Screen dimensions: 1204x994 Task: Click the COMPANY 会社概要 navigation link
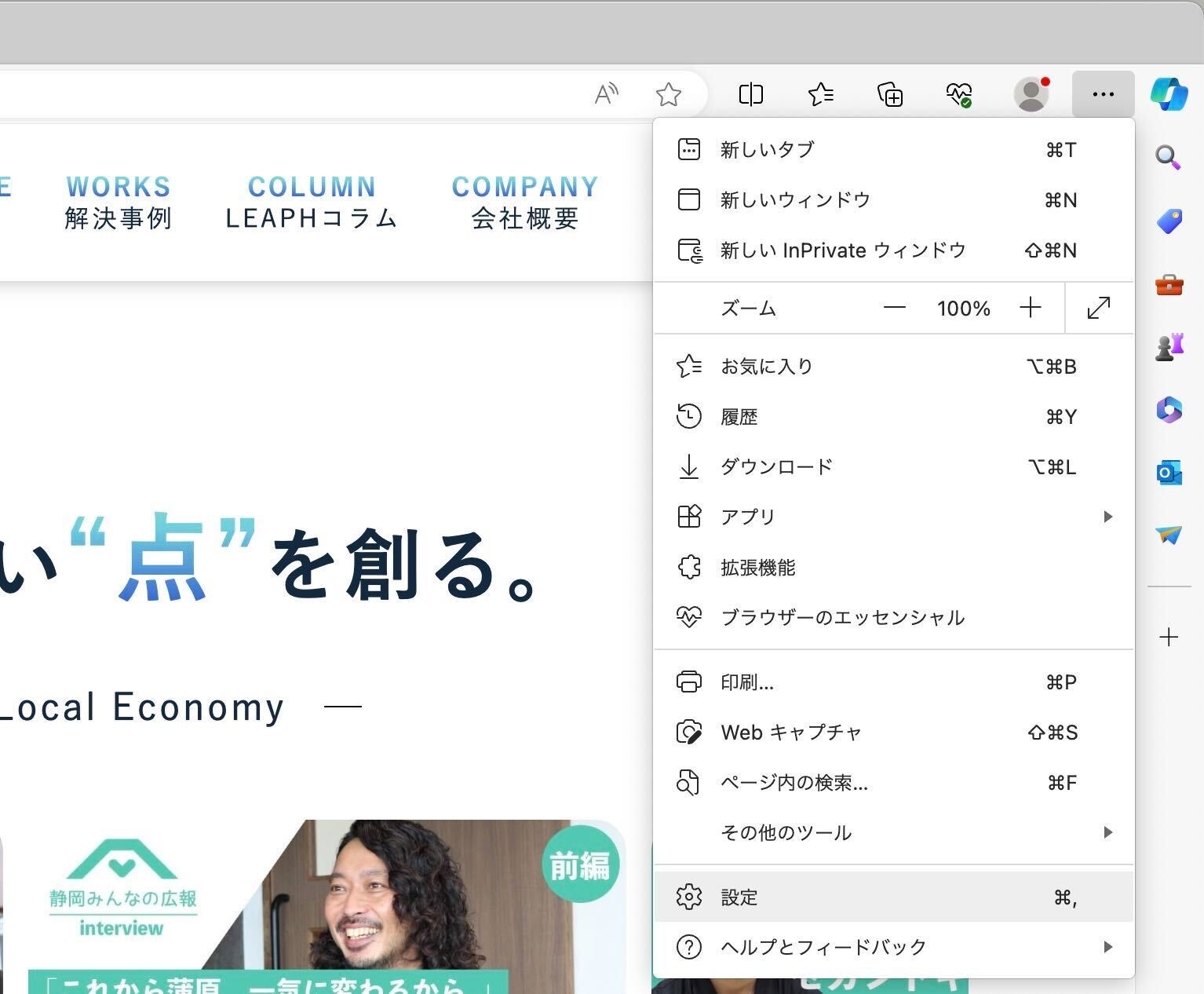click(x=525, y=202)
